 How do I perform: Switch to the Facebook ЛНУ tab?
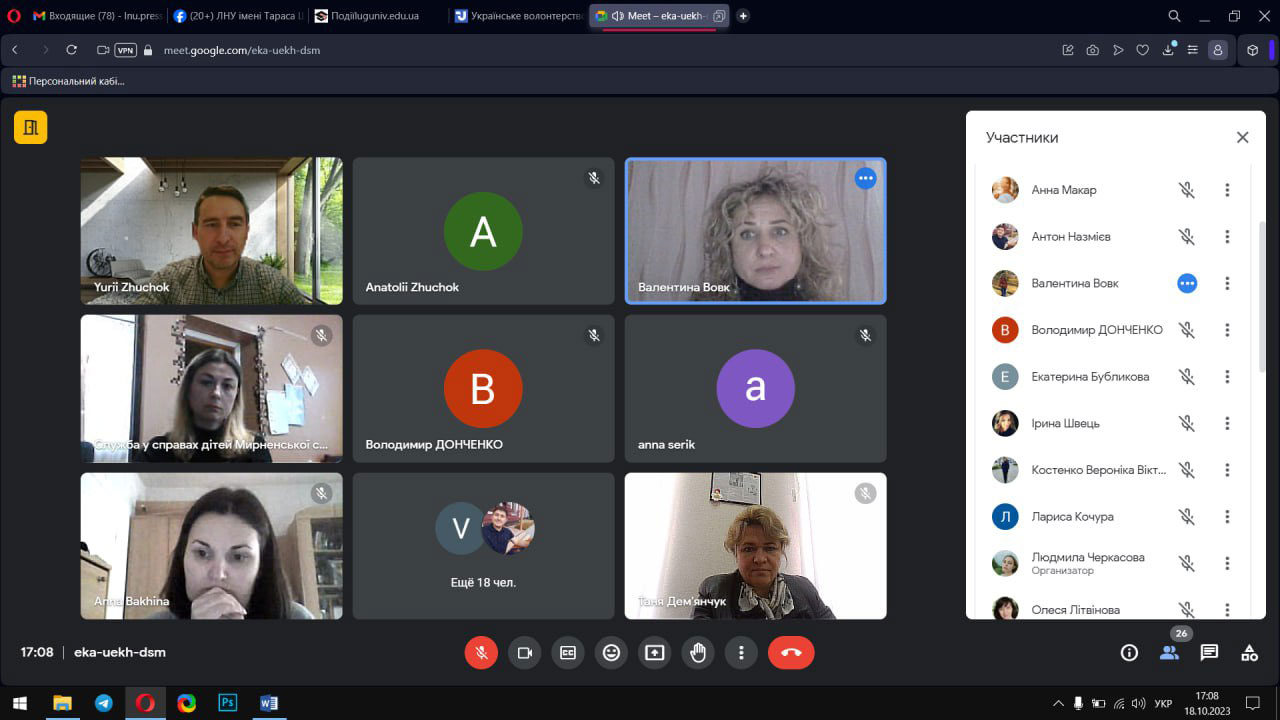pos(237,16)
